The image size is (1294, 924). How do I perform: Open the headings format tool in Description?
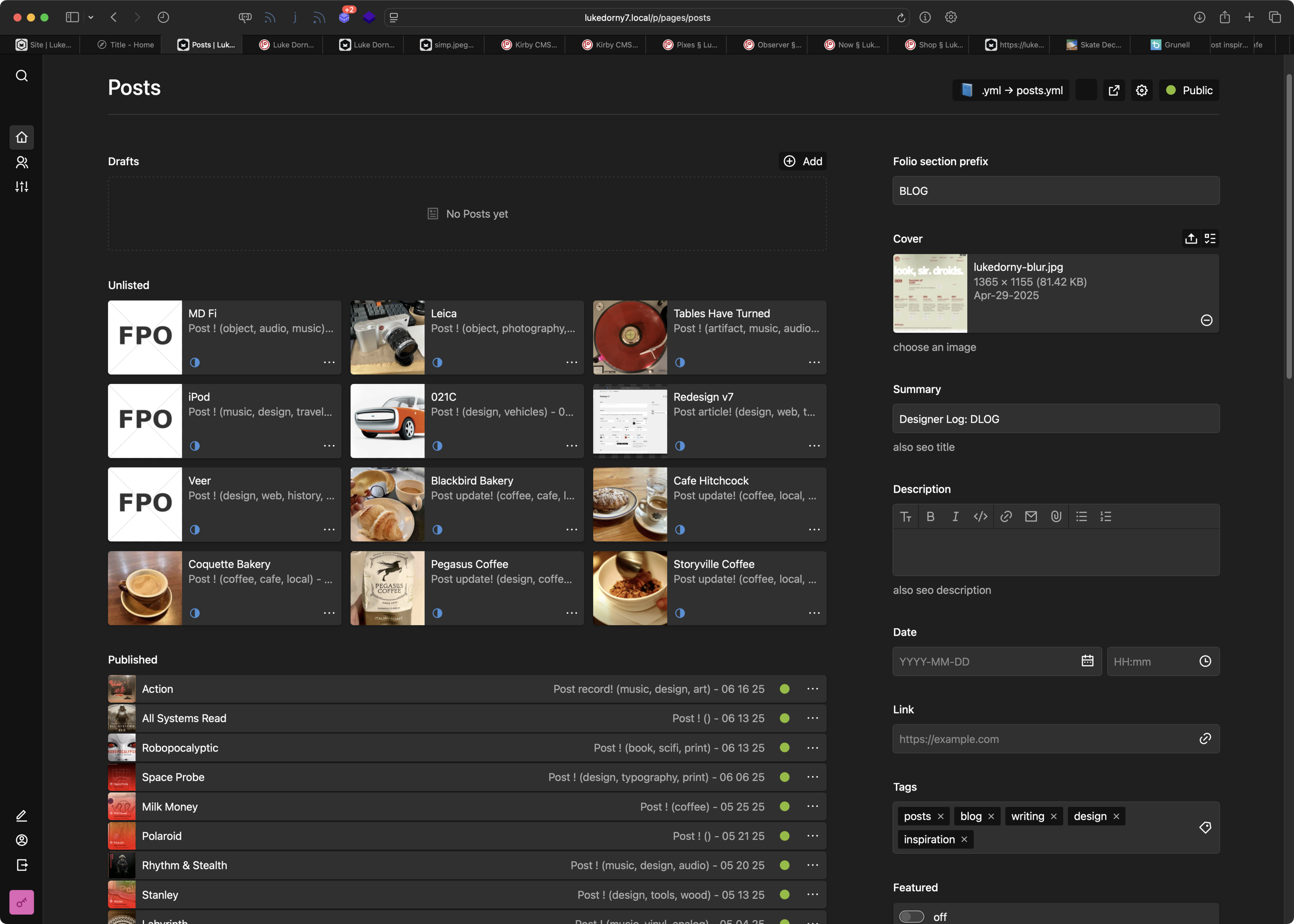point(906,516)
